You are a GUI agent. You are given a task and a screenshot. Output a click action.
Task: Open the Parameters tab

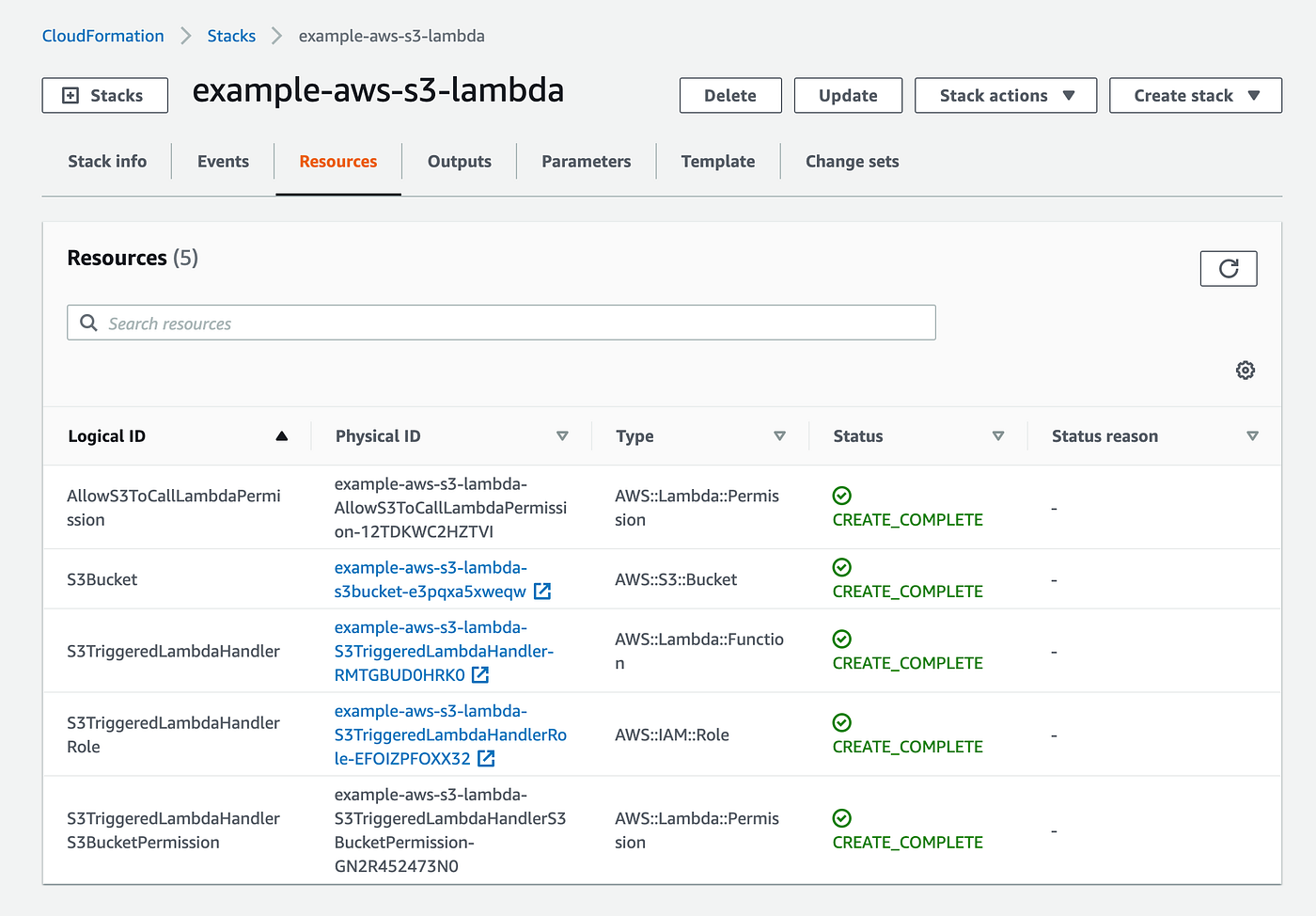point(587,161)
